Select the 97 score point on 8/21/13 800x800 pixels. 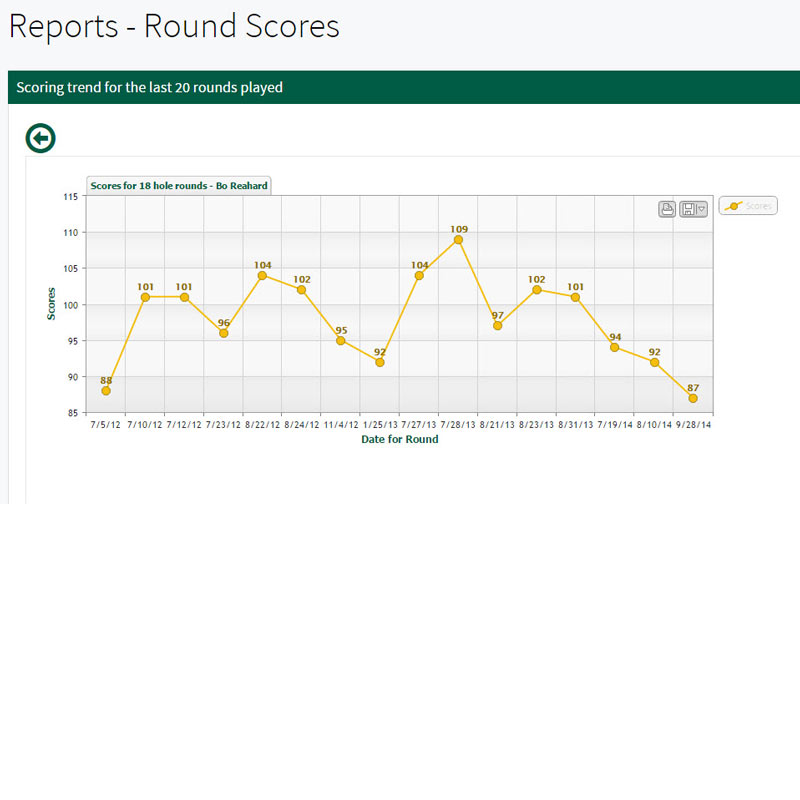tap(497, 325)
